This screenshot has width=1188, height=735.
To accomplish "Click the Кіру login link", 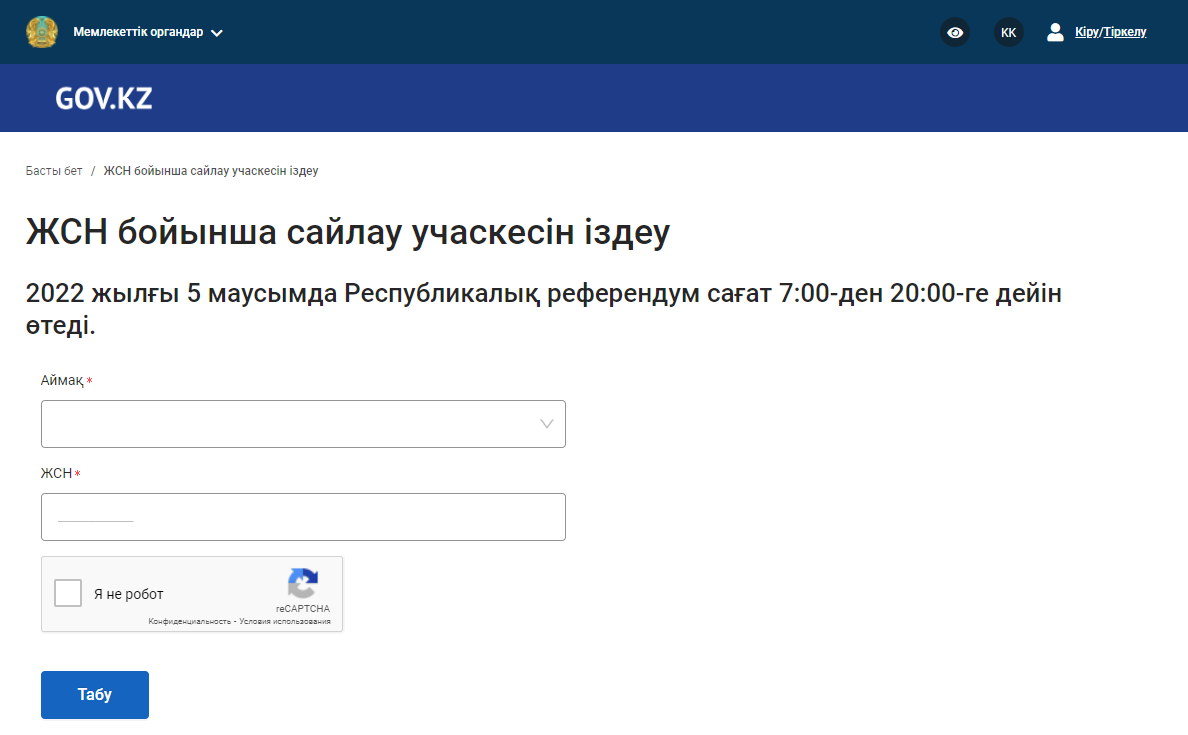I will pos(1086,32).
